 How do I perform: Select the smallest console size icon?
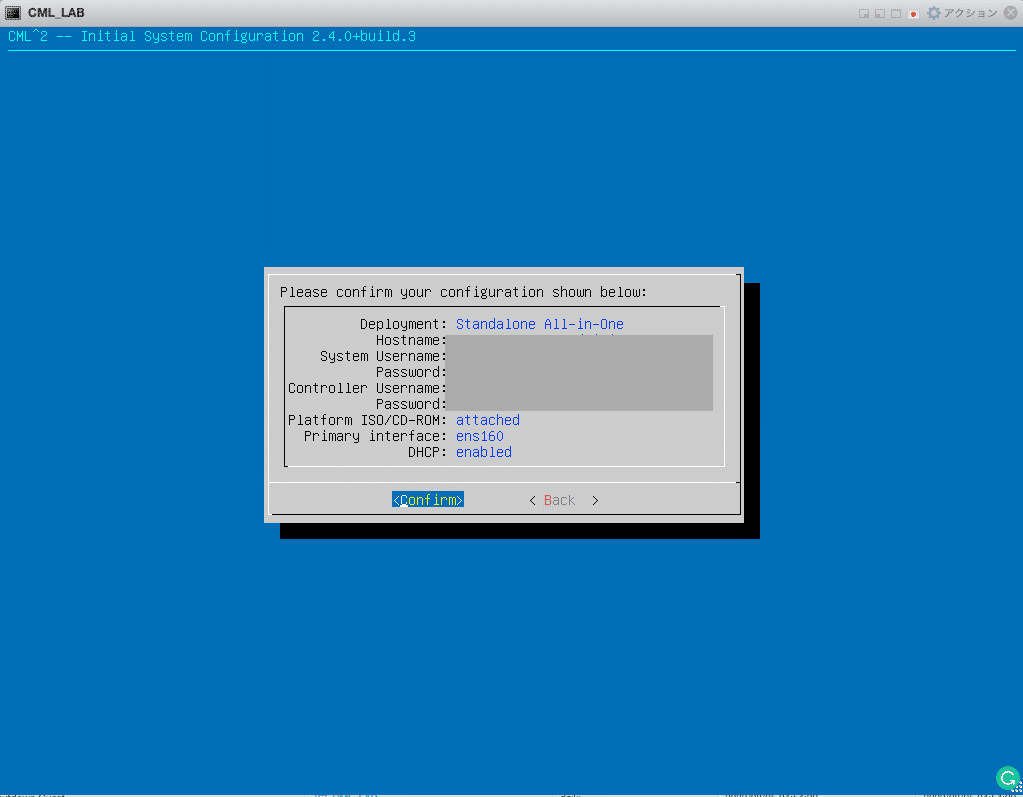(864, 14)
